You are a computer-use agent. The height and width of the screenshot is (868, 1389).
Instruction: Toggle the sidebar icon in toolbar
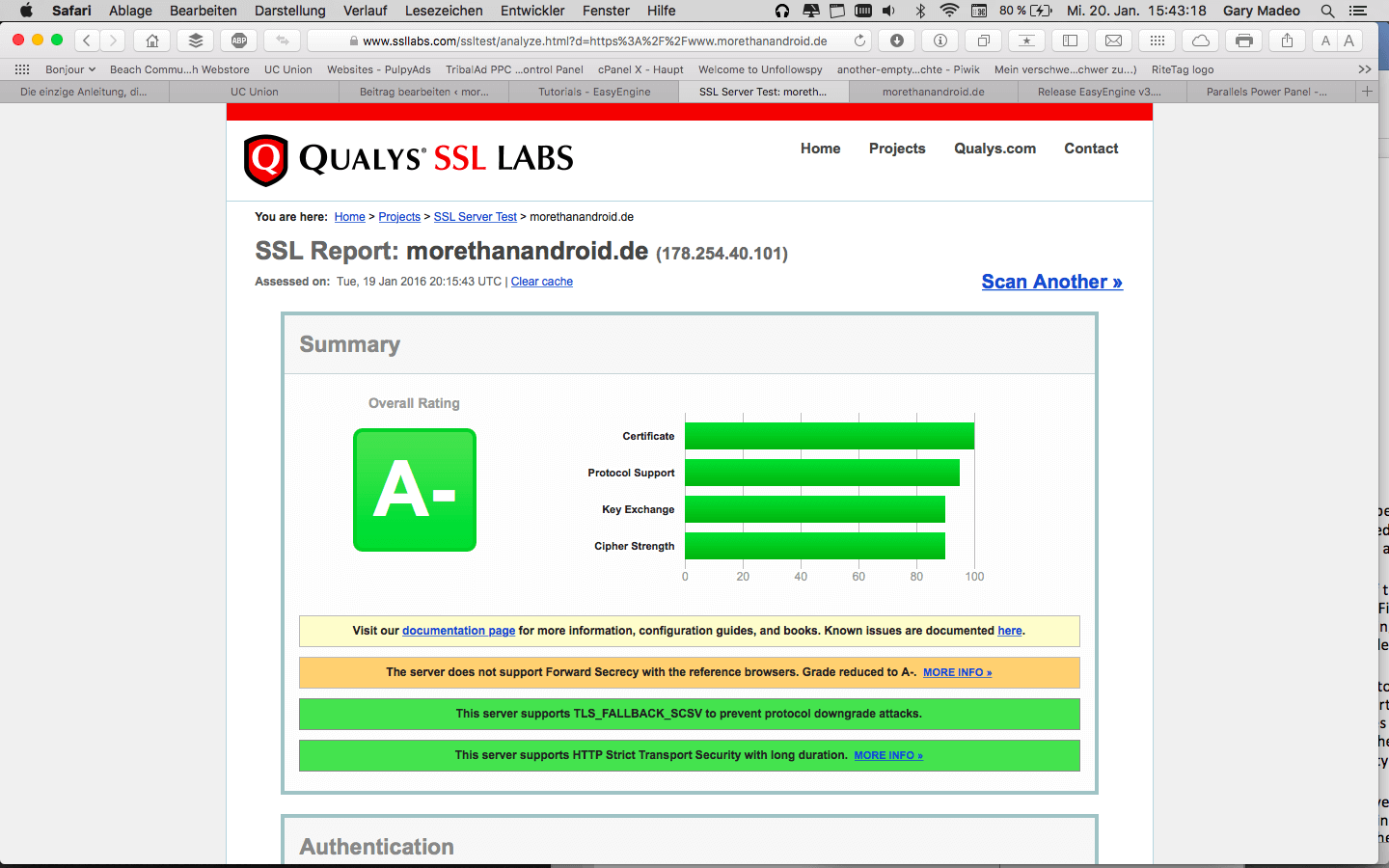pyautogui.click(x=1070, y=41)
